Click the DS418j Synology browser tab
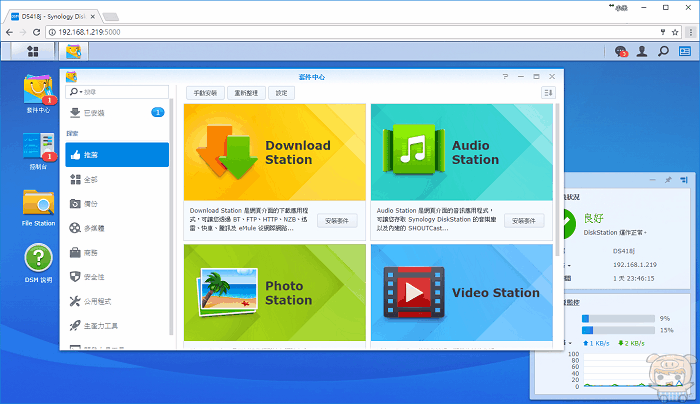 point(54,17)
